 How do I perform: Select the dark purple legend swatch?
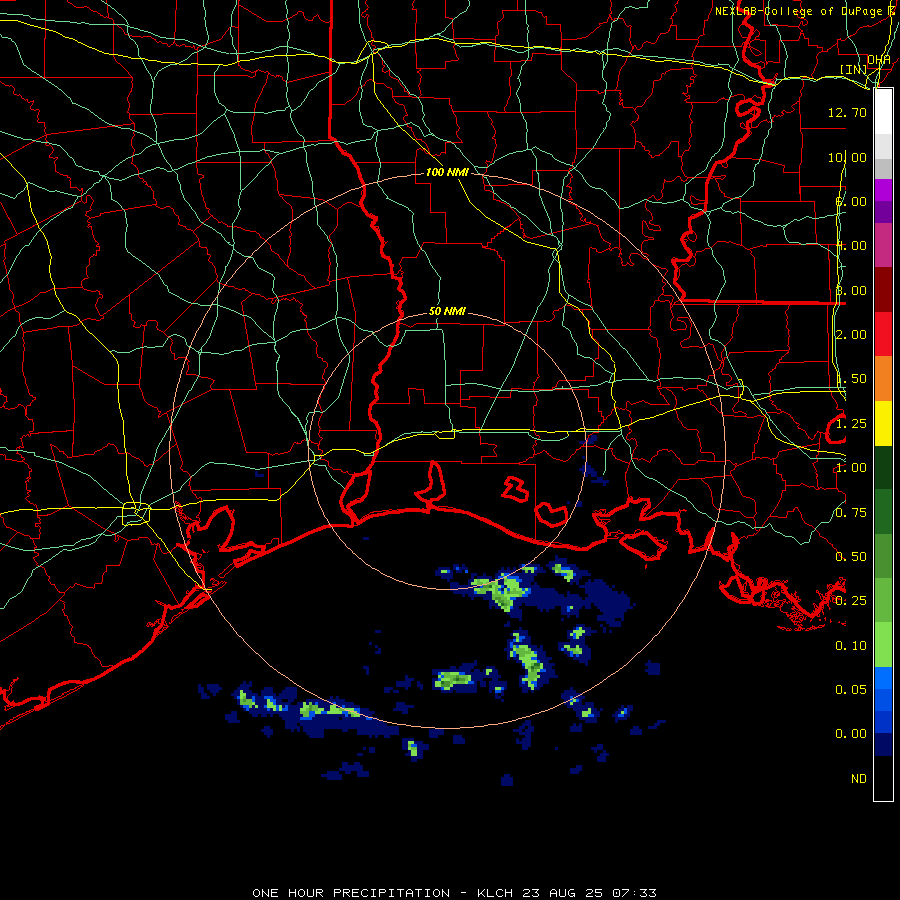tap(883, 212)
